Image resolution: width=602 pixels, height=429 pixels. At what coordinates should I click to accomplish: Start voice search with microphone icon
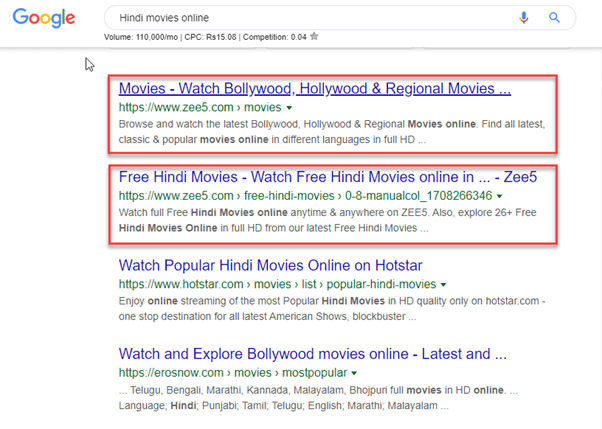pos(524,18)
